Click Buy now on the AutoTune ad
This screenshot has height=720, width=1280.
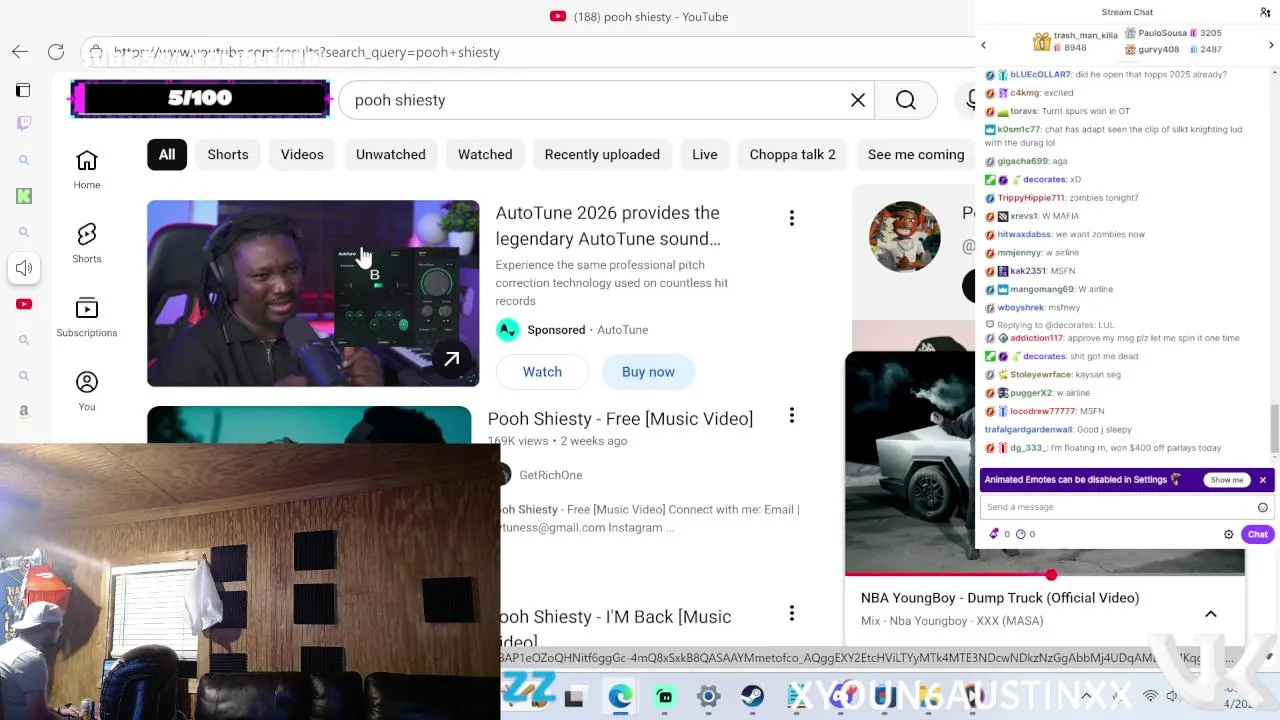[648, 372]
